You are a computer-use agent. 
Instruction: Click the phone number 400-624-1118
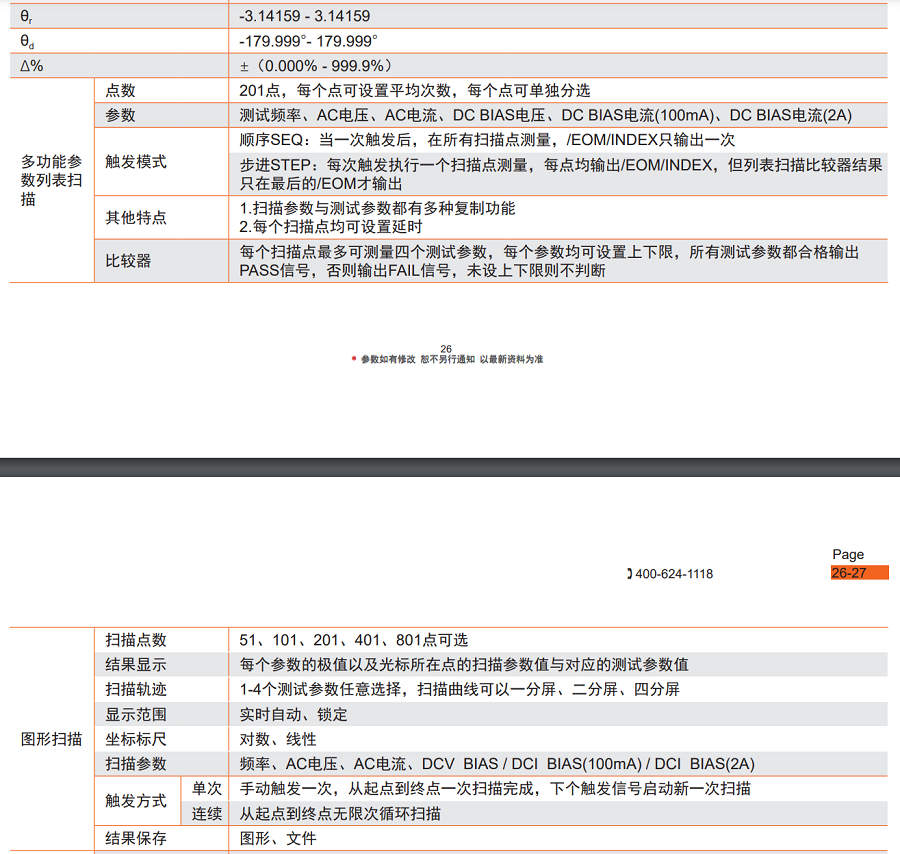(674, 574)
